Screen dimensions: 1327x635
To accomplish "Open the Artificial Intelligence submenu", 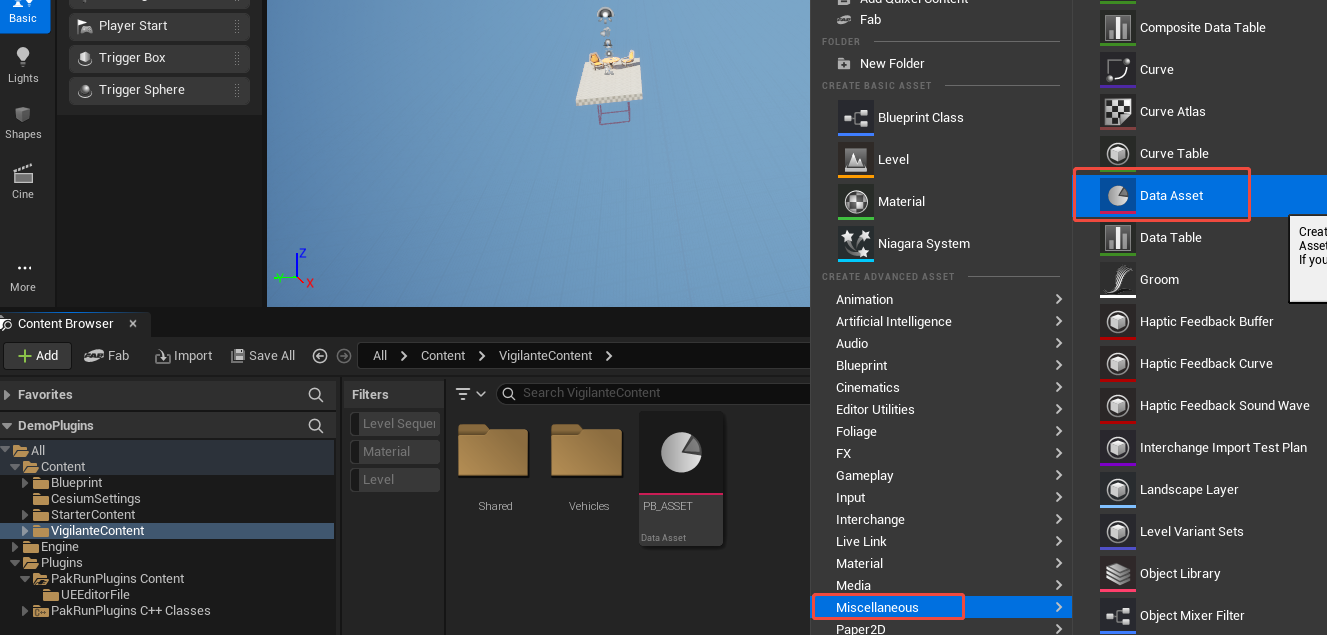I will tap(941, 322).
